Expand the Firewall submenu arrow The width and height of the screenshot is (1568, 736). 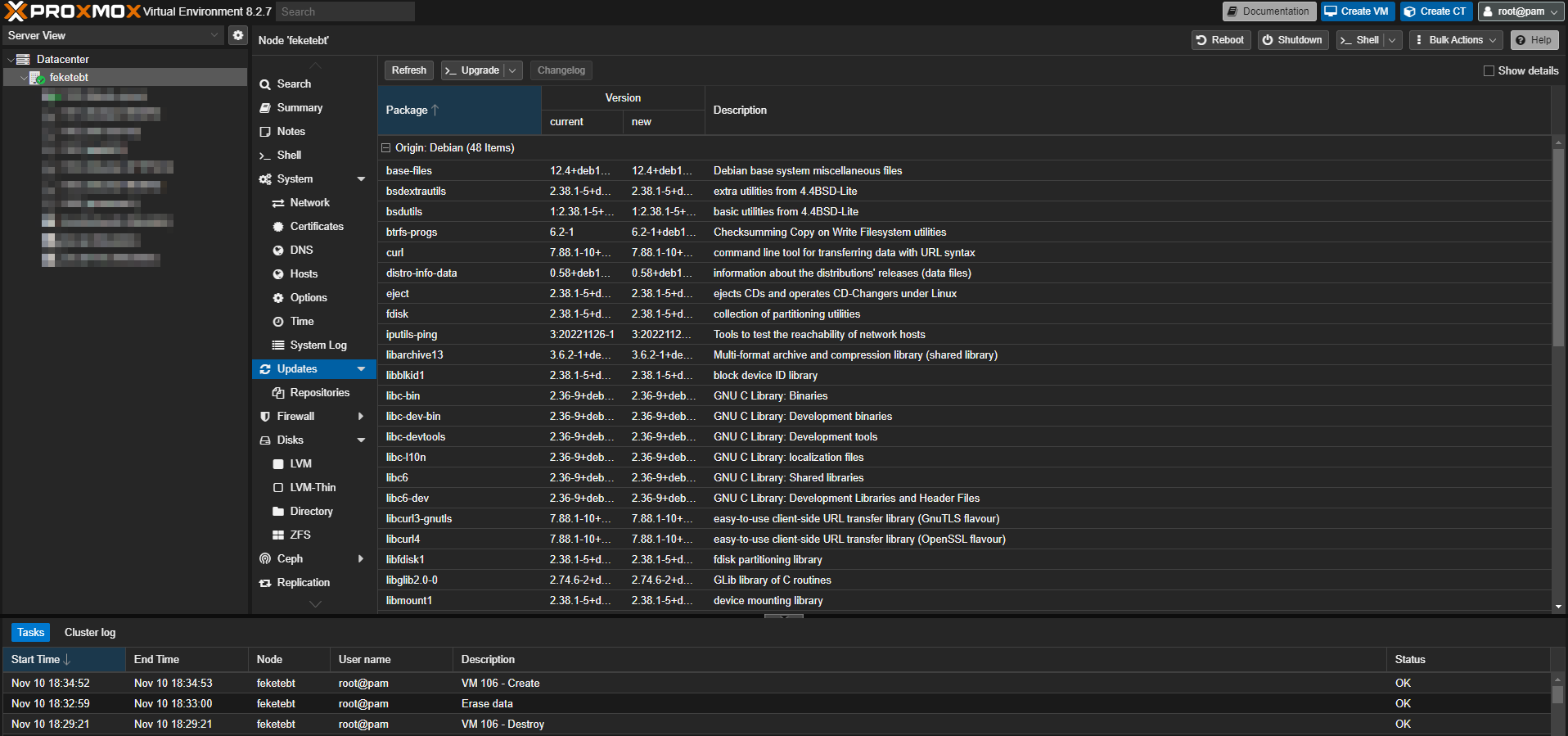click(361, 417)
